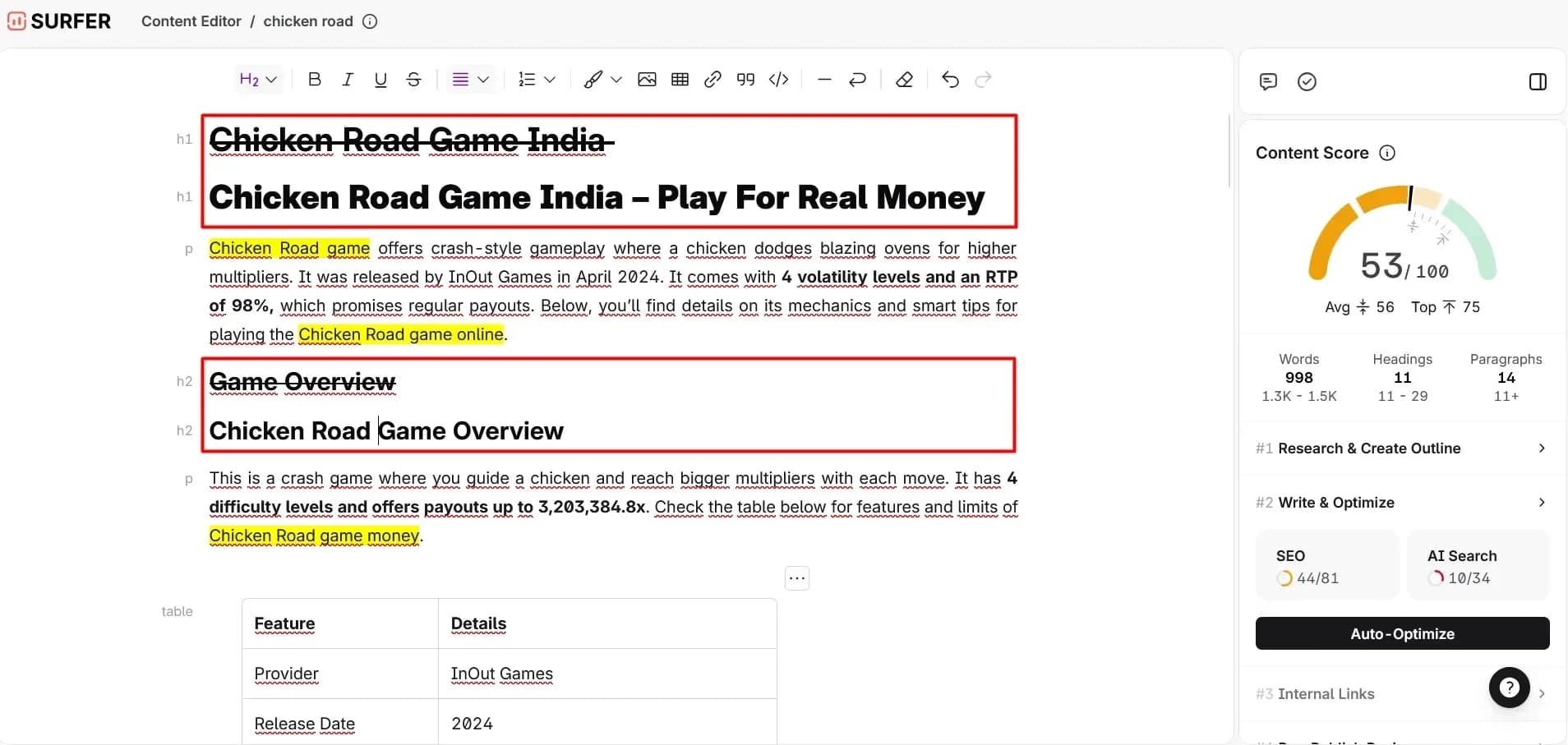Navigate to Content Editor breadcrumb
Viewport: 1568px width, 745px height.
pos(191,21)
